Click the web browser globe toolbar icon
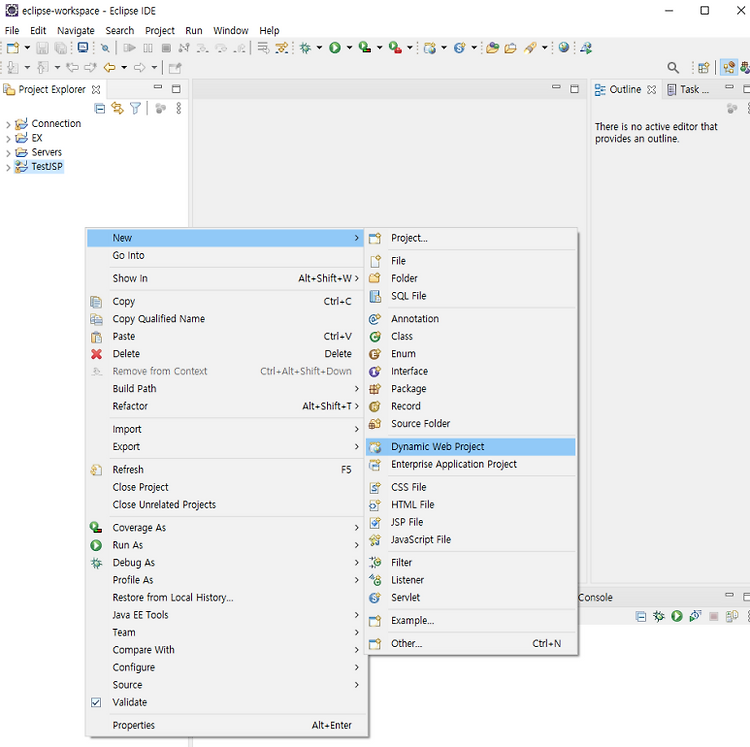Screen dimensions: 750x747 564,47
